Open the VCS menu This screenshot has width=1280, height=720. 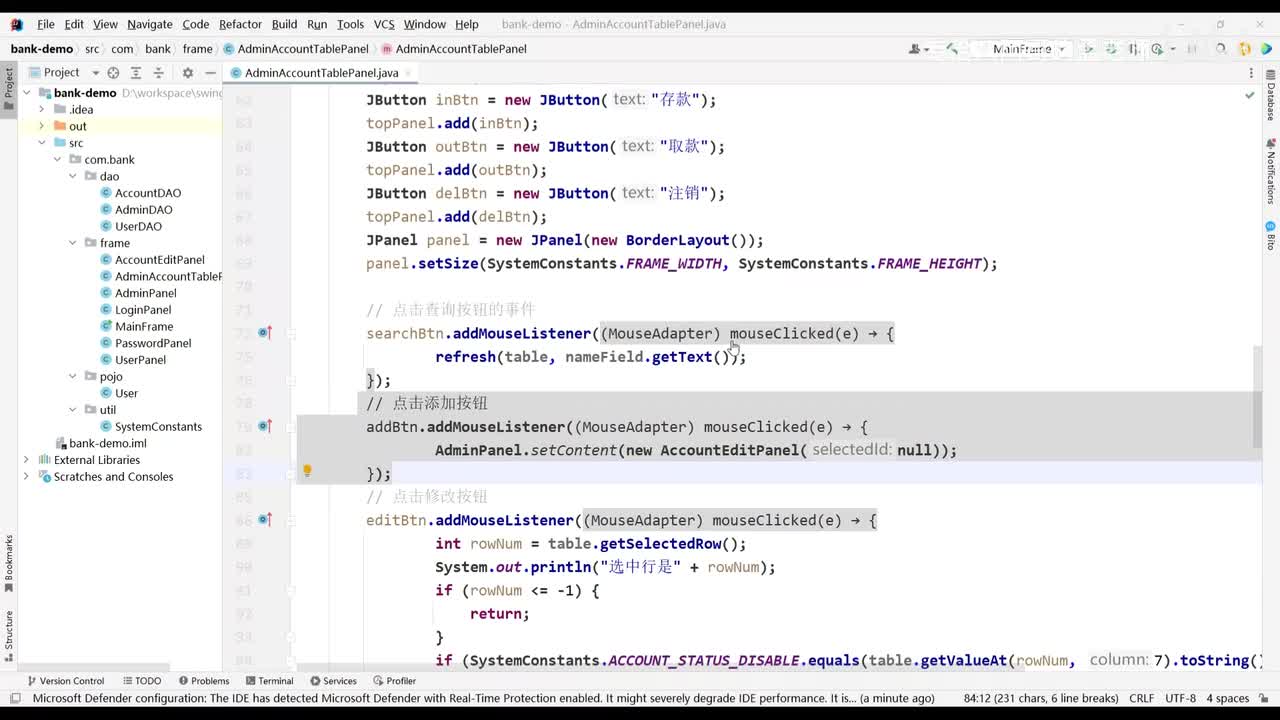point(384,24)
